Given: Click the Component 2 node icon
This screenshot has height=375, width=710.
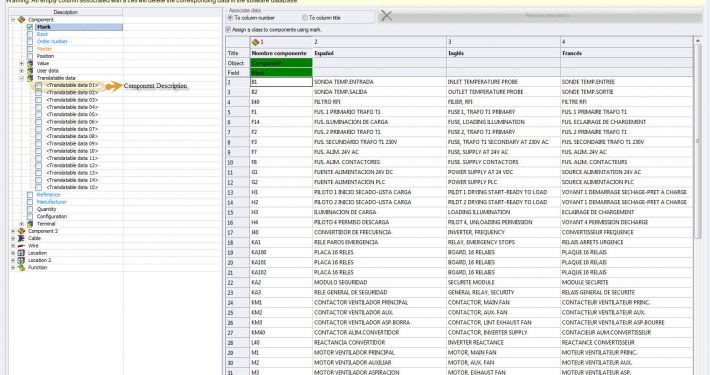Looking at the screenshot, I should tap(21, 231).
